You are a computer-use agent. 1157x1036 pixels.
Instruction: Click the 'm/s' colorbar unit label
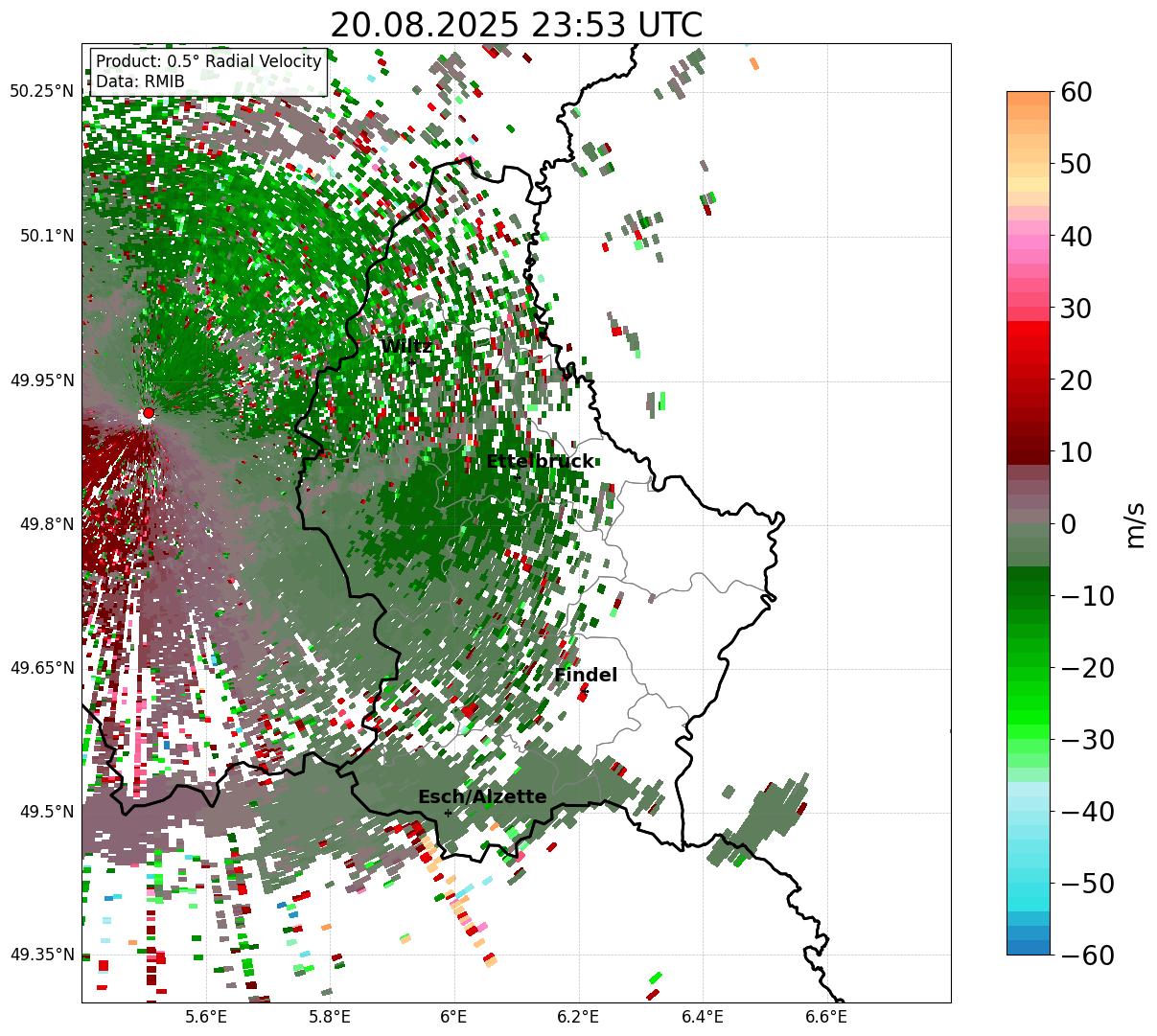[x=1136, y=524]
